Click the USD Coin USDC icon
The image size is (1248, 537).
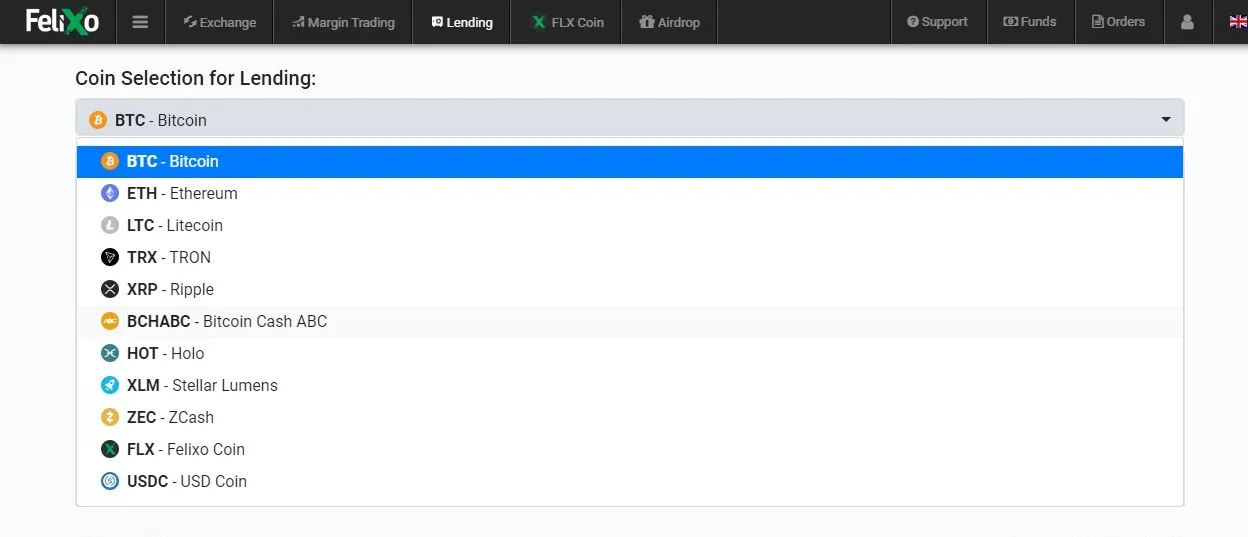110,481
